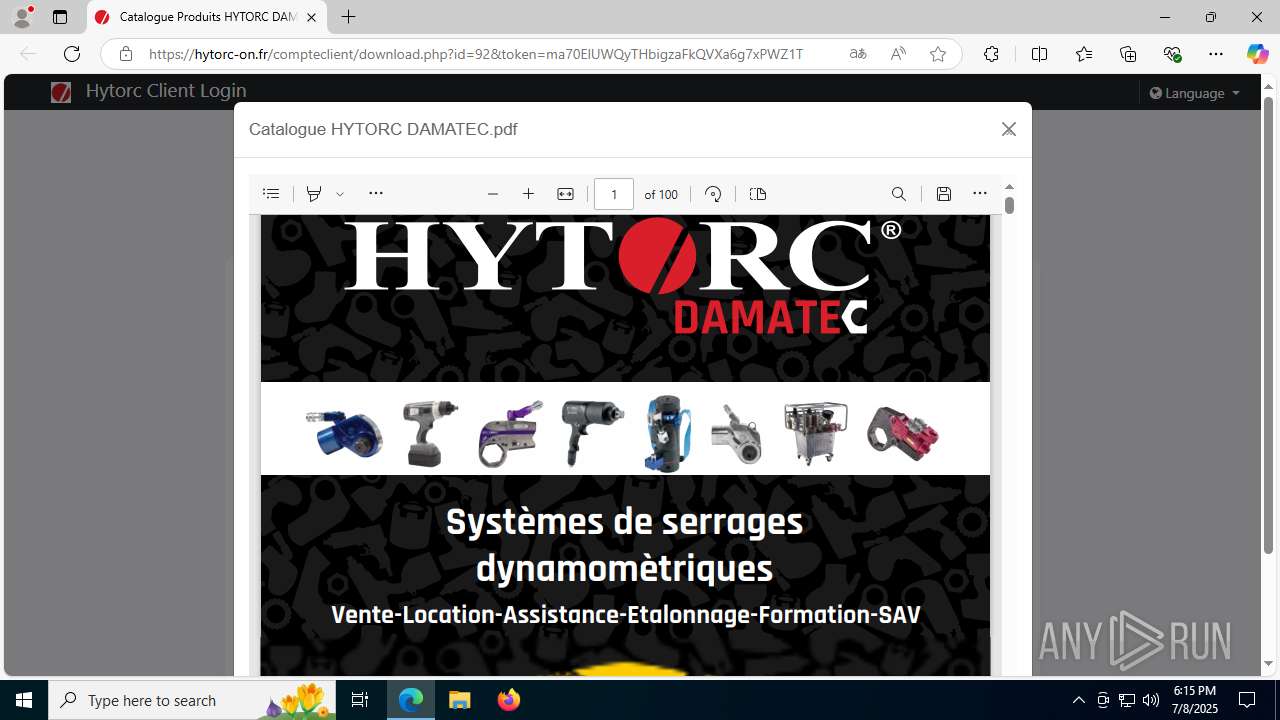Open Windows Task View

point(360,700)
